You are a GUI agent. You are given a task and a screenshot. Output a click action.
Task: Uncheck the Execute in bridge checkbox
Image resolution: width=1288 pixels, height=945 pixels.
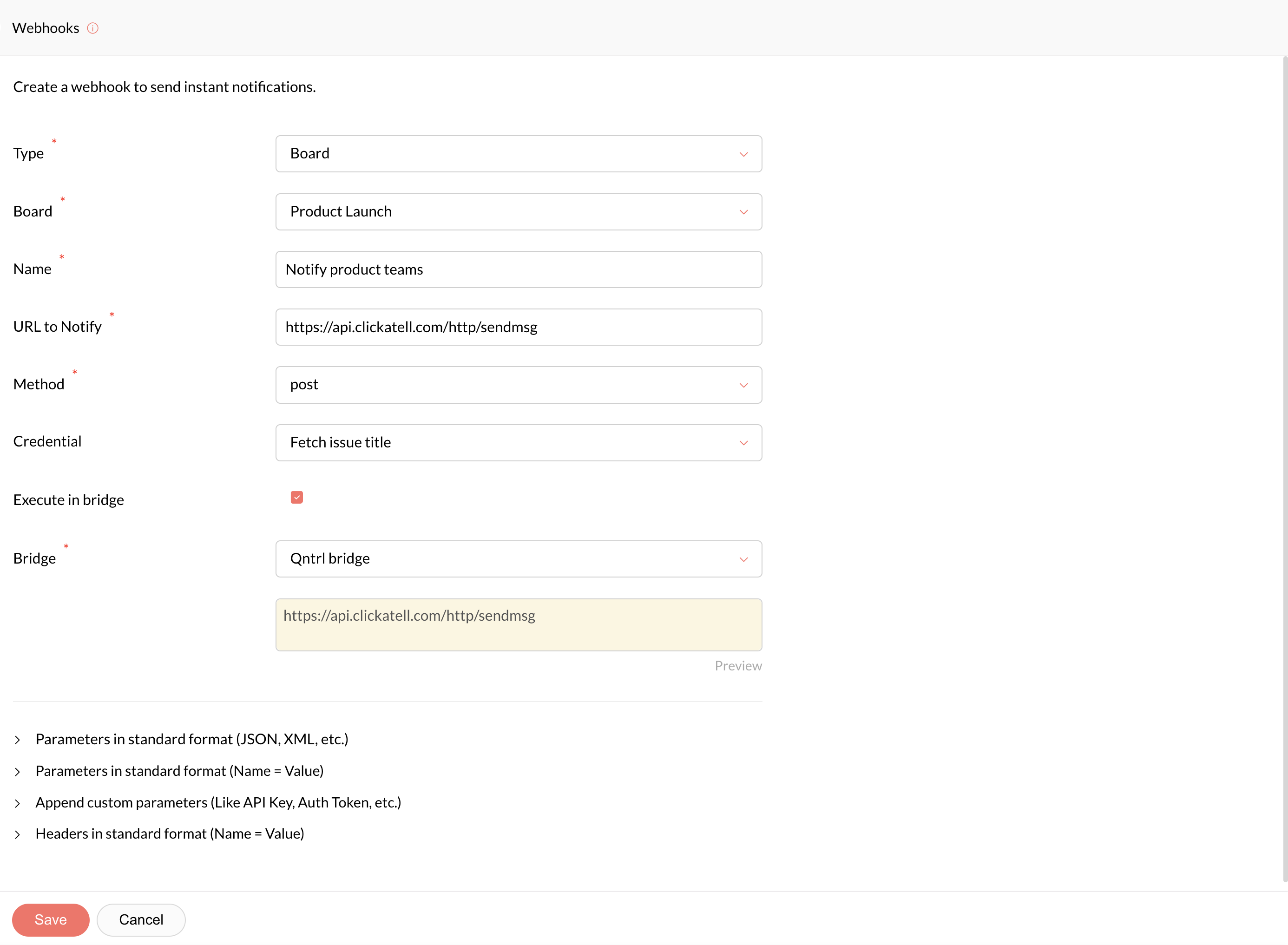tap(296, 498)
